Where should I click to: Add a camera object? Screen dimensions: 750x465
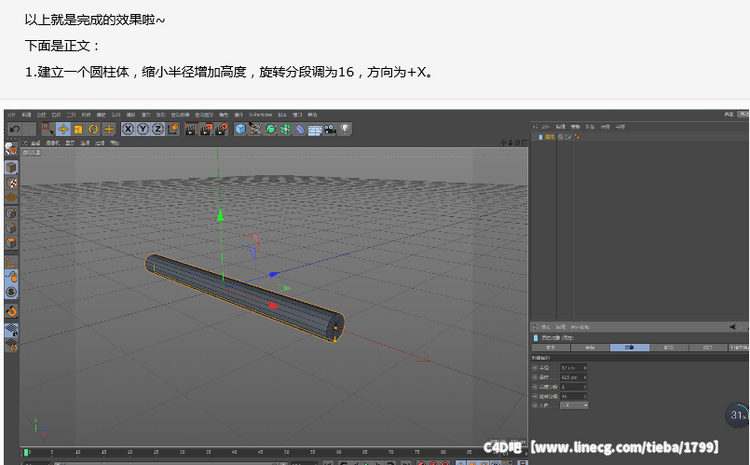click(330, 129)
